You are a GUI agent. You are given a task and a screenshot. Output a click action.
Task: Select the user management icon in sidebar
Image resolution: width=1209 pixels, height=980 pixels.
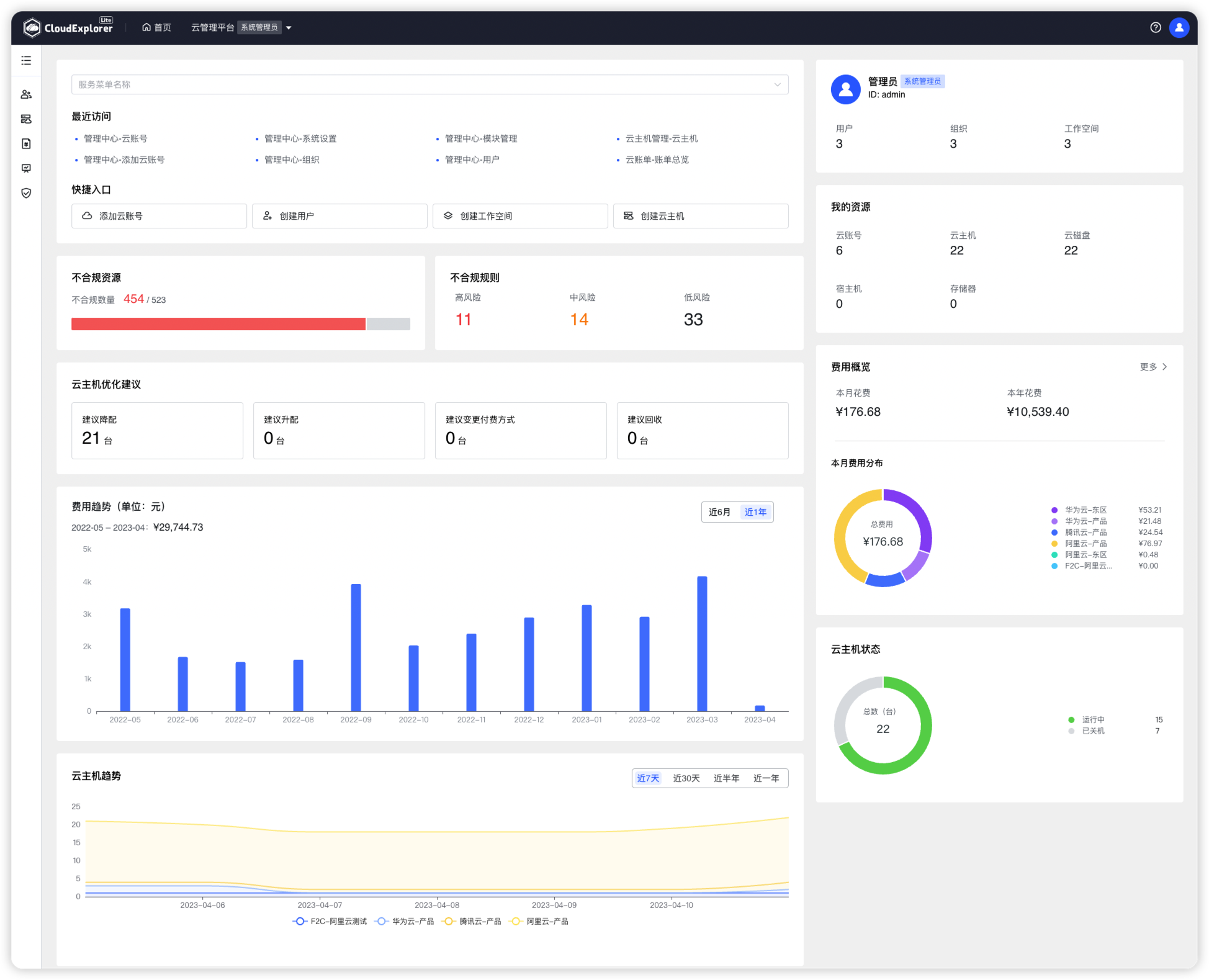pos(26,94)
